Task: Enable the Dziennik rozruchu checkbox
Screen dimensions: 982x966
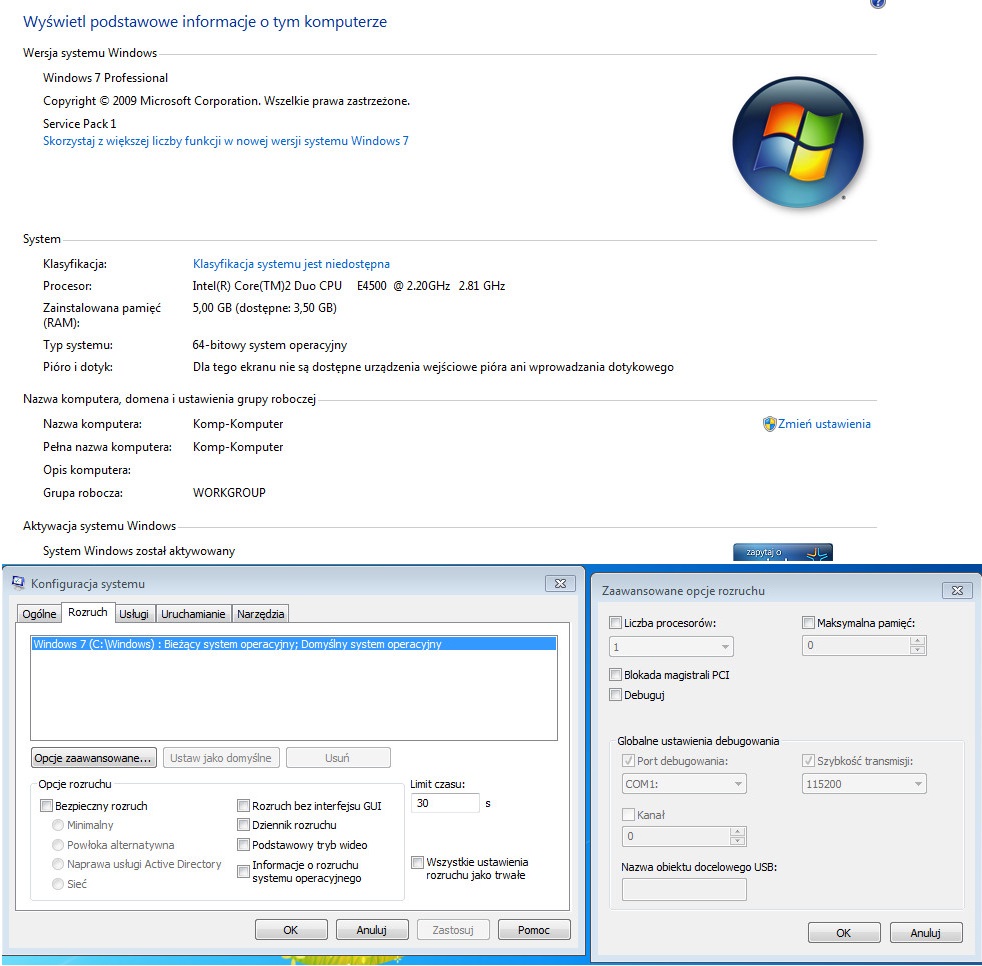Action: pos(244,825)
